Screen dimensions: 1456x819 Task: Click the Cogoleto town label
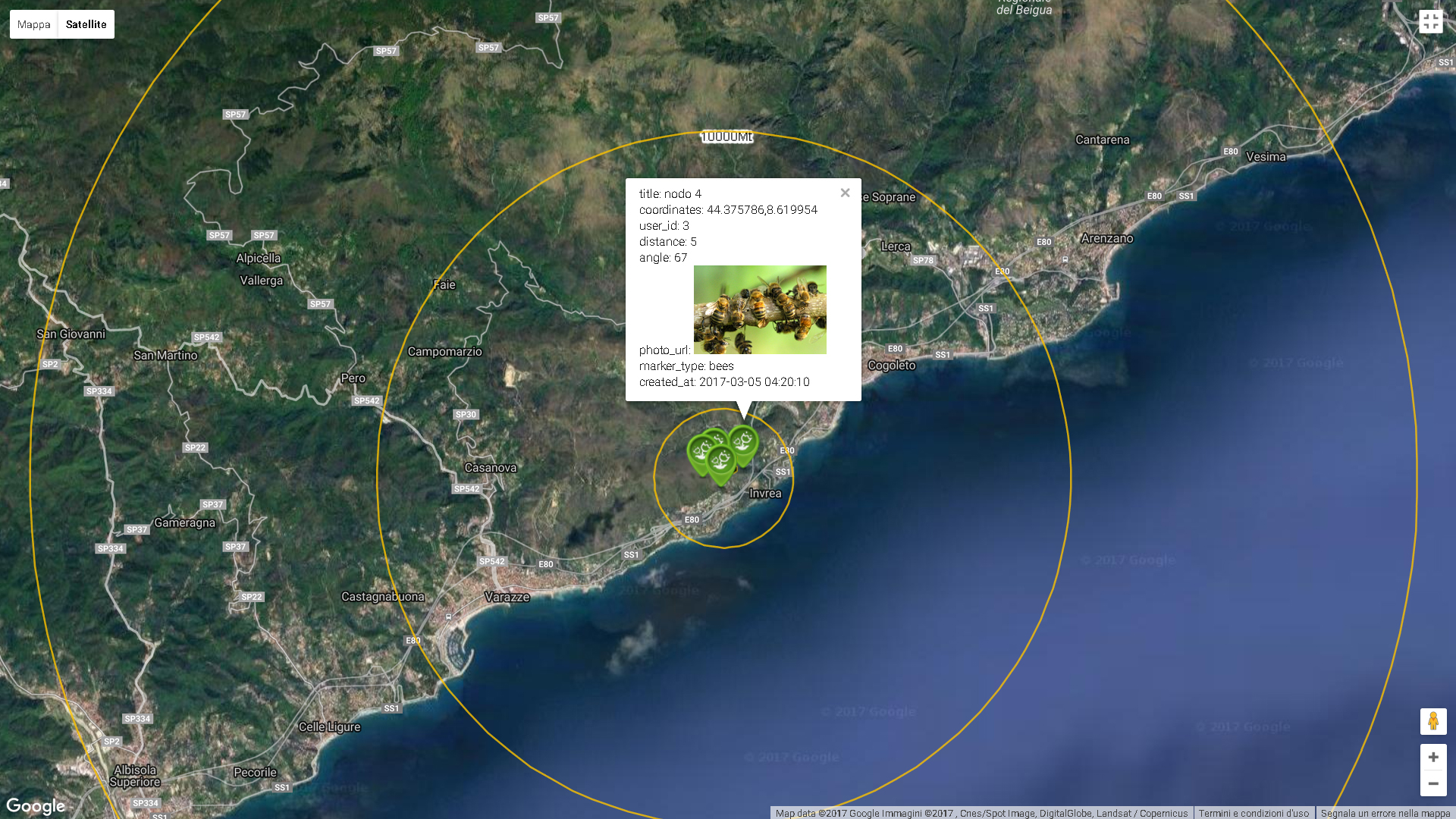click(x=892, y=366)
